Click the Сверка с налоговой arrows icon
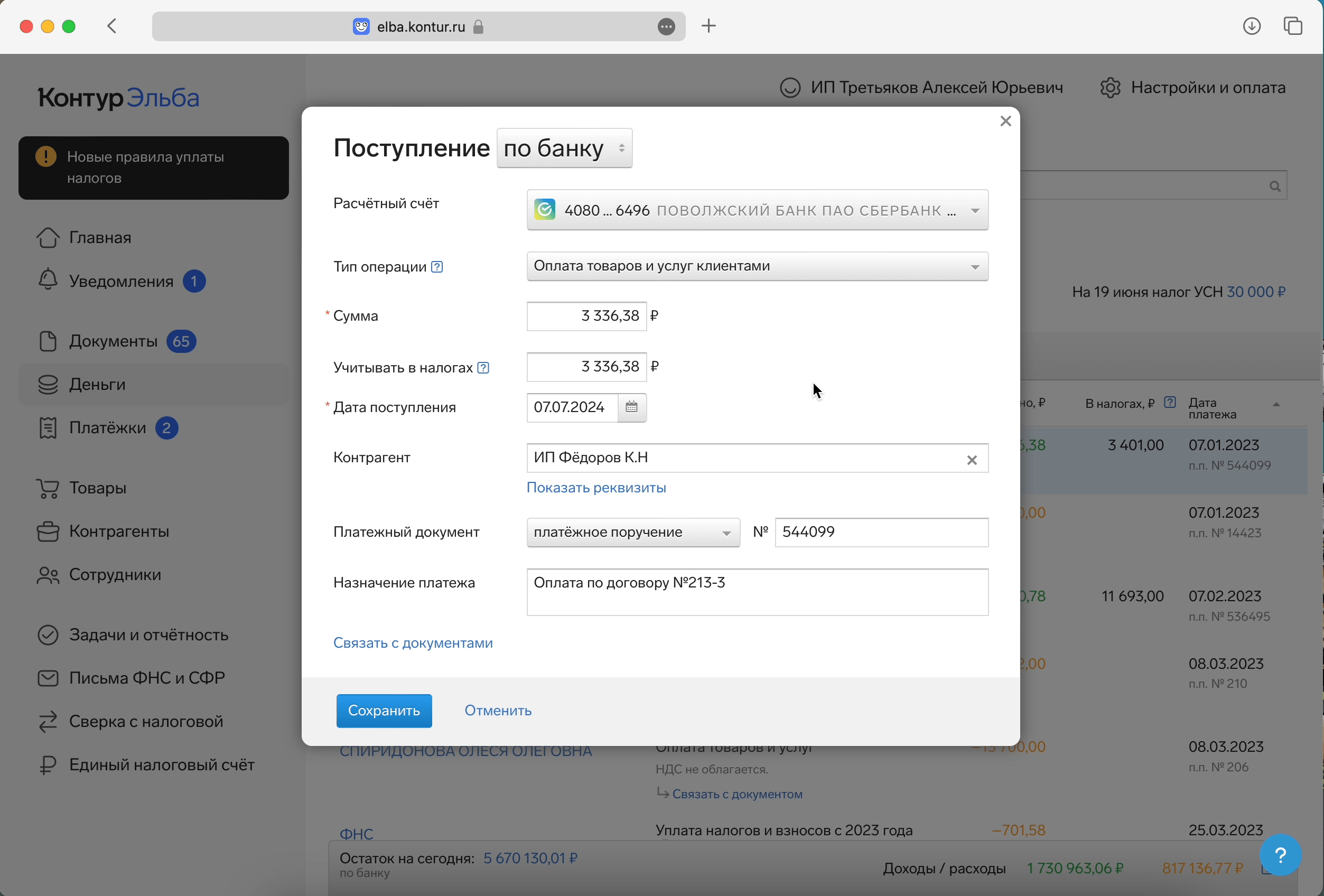This screenshot has width=1324, height=896. pyautogui.click(x=48, y=722)
